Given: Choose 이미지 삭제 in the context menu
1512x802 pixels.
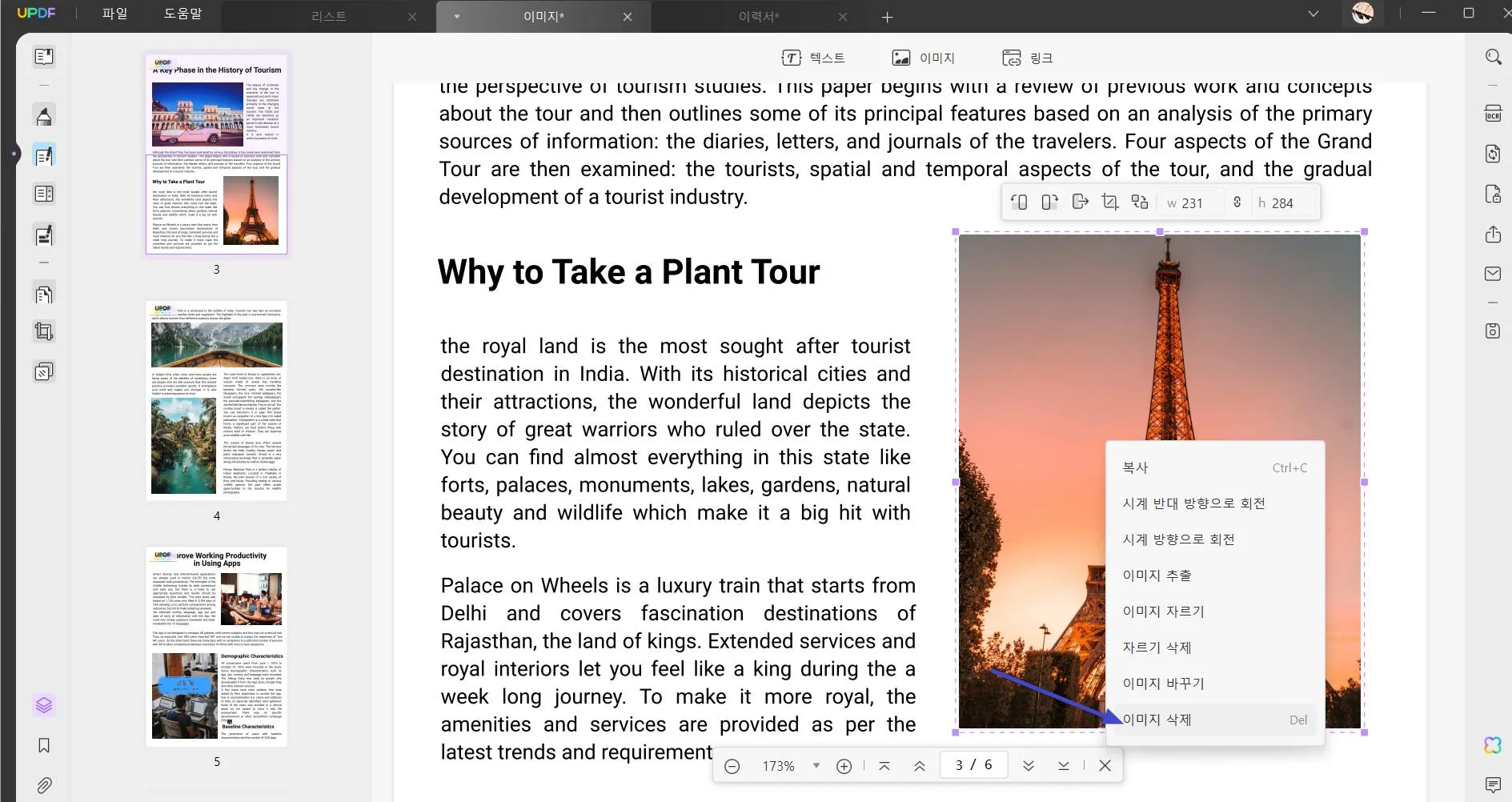Looking at the screenshot, I should pyautogui.click(x=1214, y=720).
